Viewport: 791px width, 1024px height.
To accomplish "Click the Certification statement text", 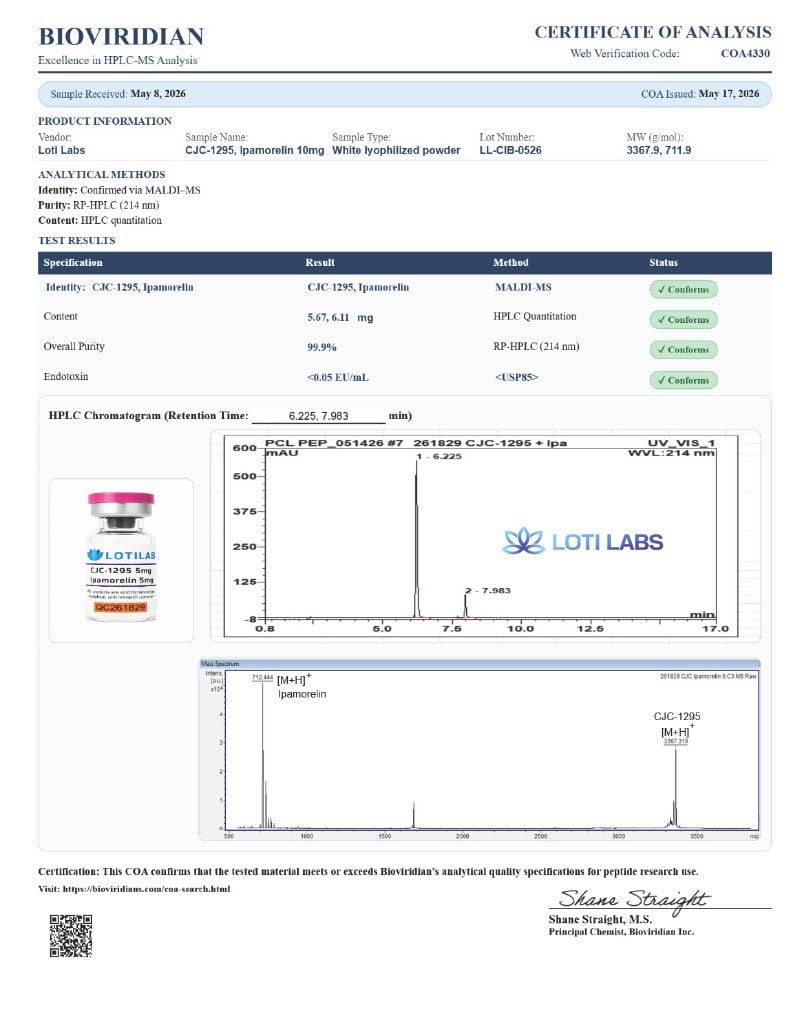I will click(x=368, y=871).
